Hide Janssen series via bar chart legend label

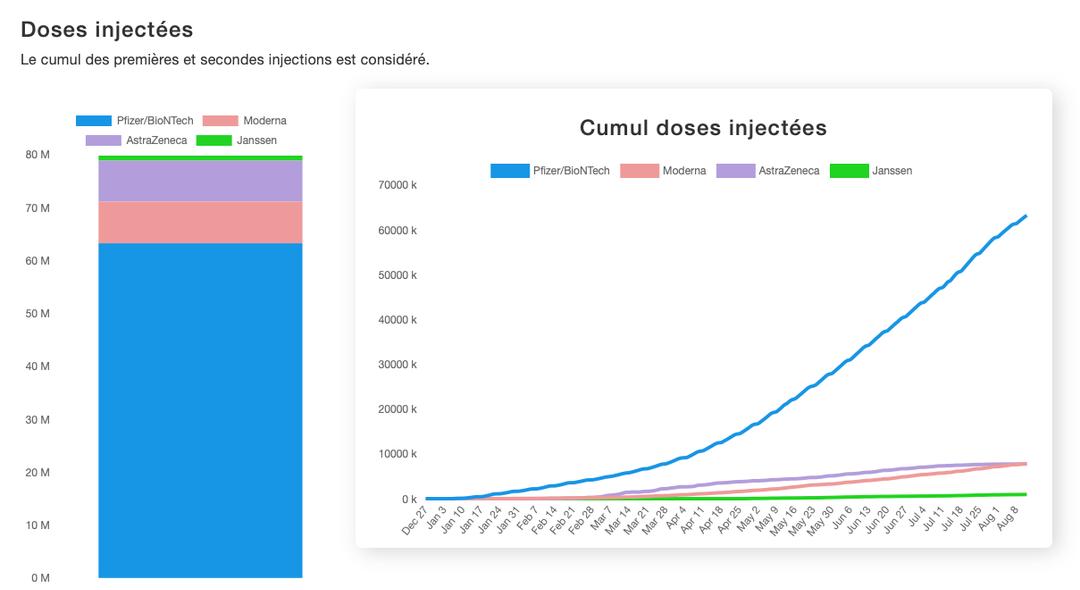[x=256, y=140]
